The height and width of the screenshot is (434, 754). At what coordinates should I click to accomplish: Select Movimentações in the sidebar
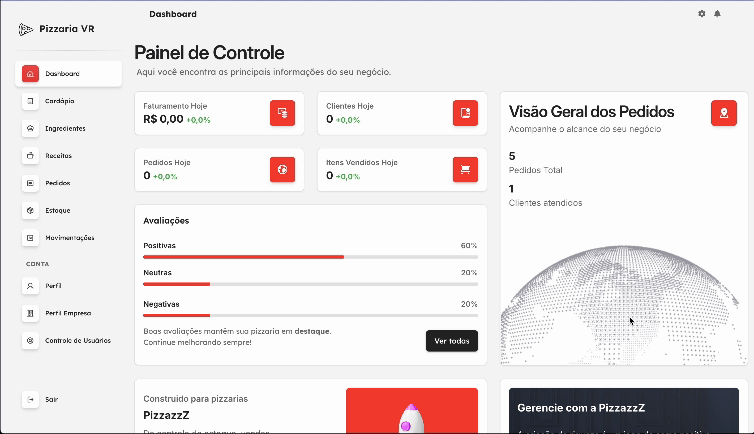68,238
